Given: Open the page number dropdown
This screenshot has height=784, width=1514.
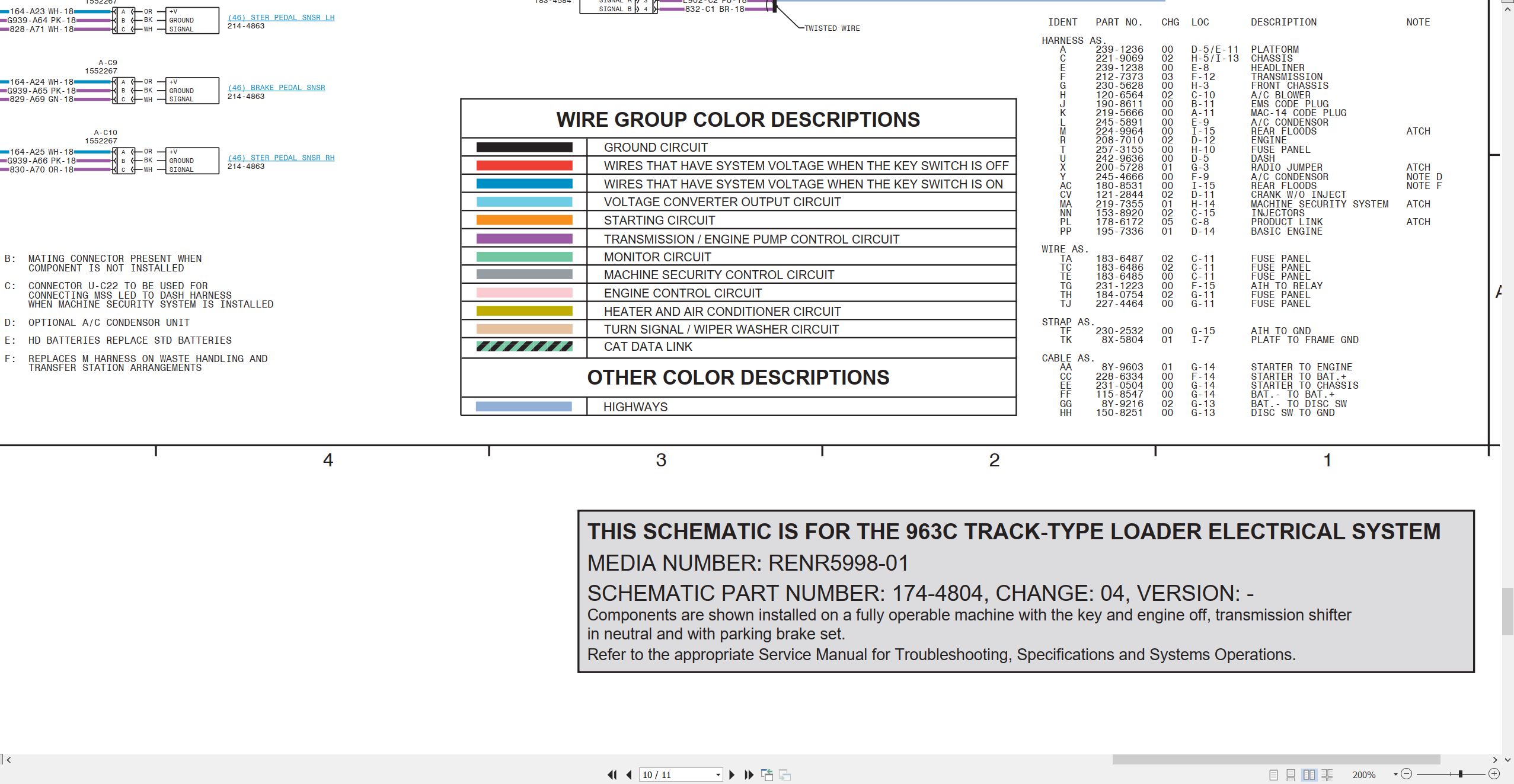Looking at the screenshot, I should (x=718, y=775).
